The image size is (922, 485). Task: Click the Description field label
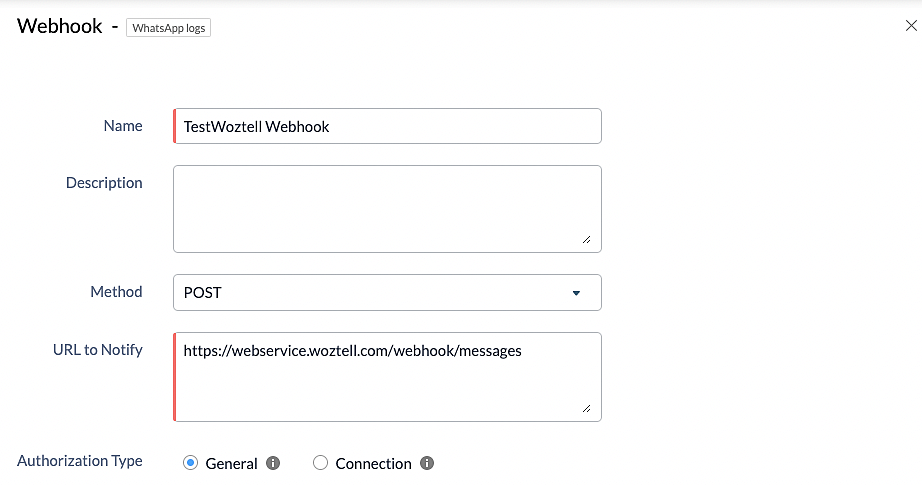[104, 183]
